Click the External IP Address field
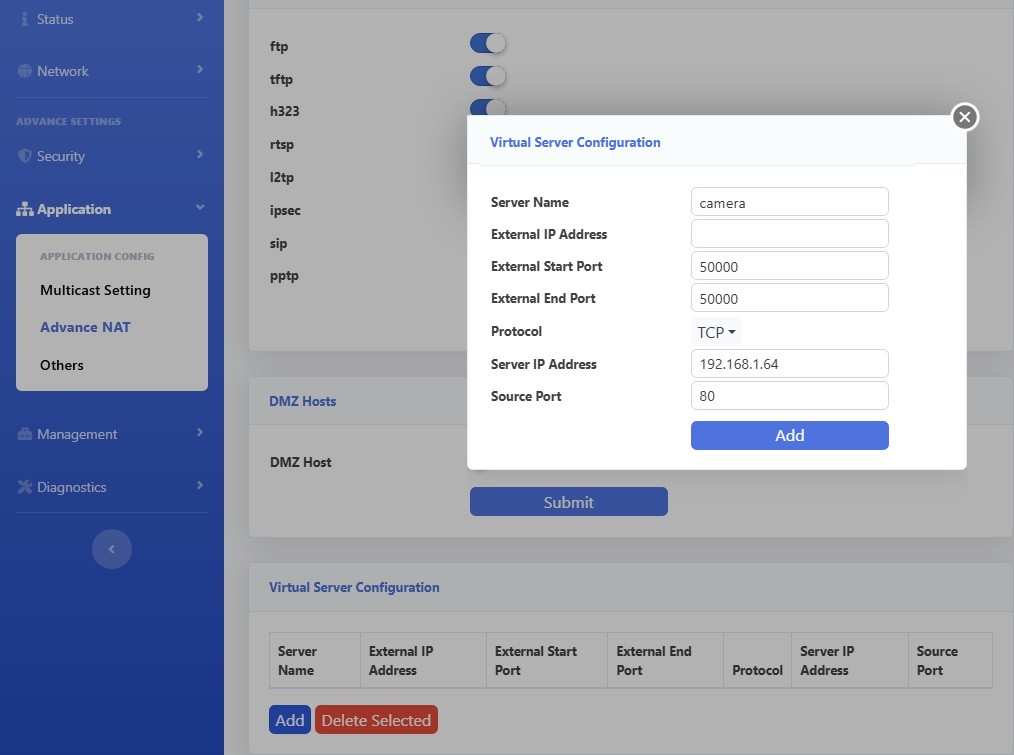1014x755 pixels. (789, 234)
